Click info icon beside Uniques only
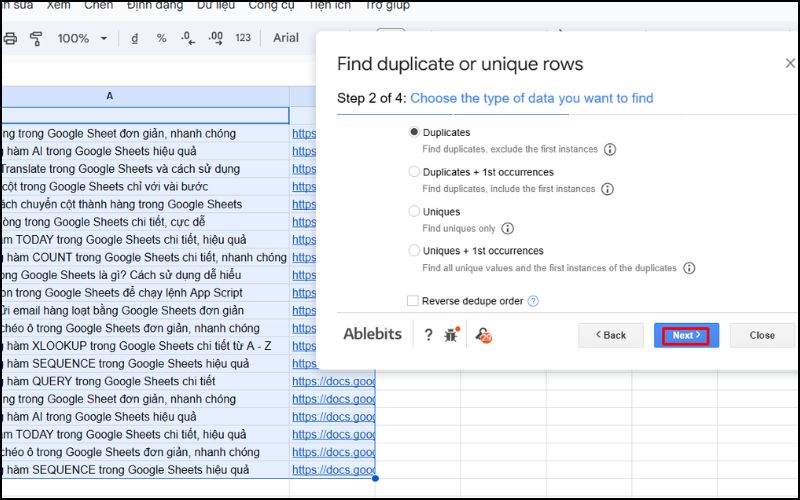Viewport: 800px width, 500px height. pos(507,229)
